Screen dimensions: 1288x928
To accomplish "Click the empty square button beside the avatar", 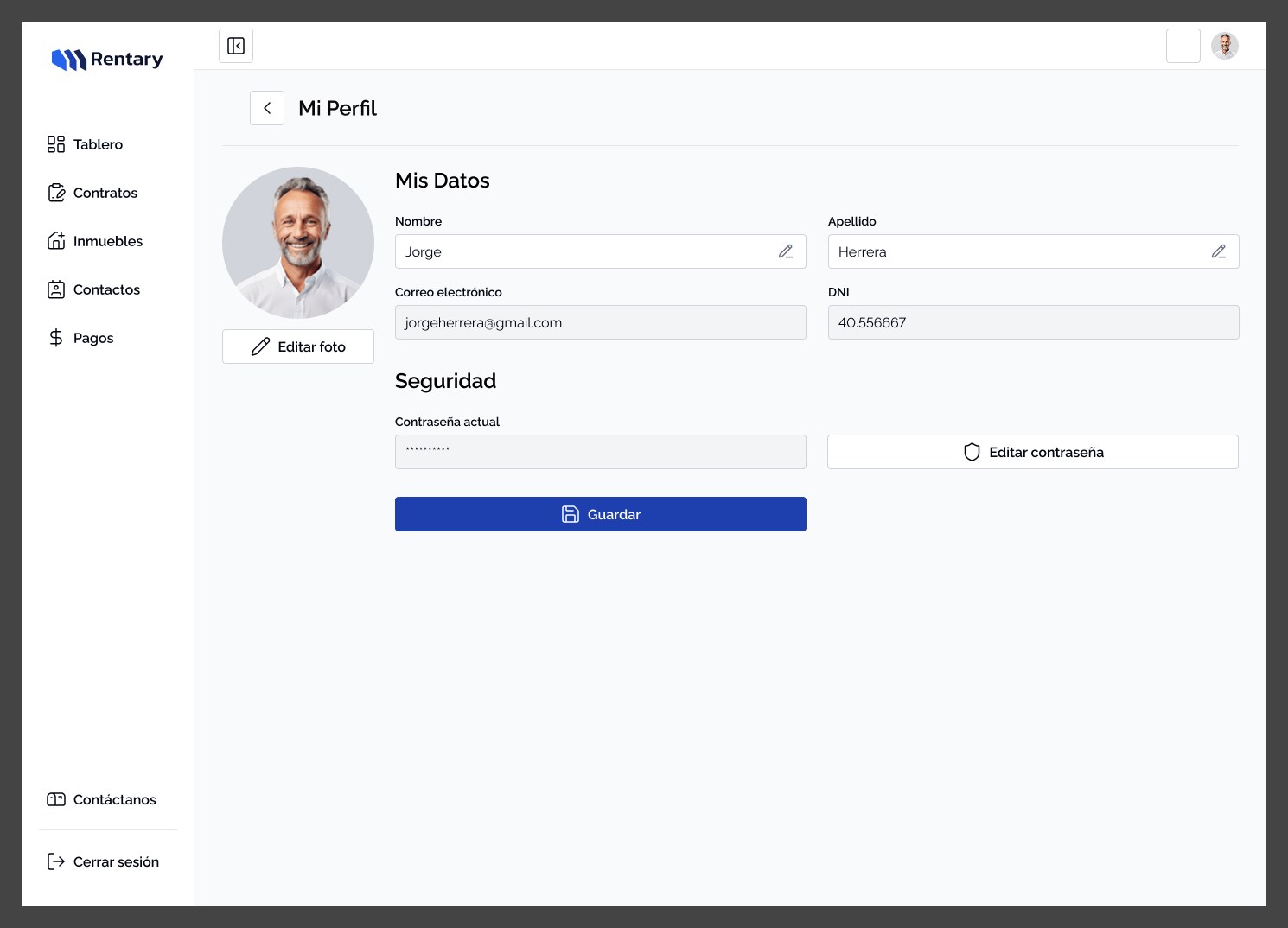I will 1183,46.
